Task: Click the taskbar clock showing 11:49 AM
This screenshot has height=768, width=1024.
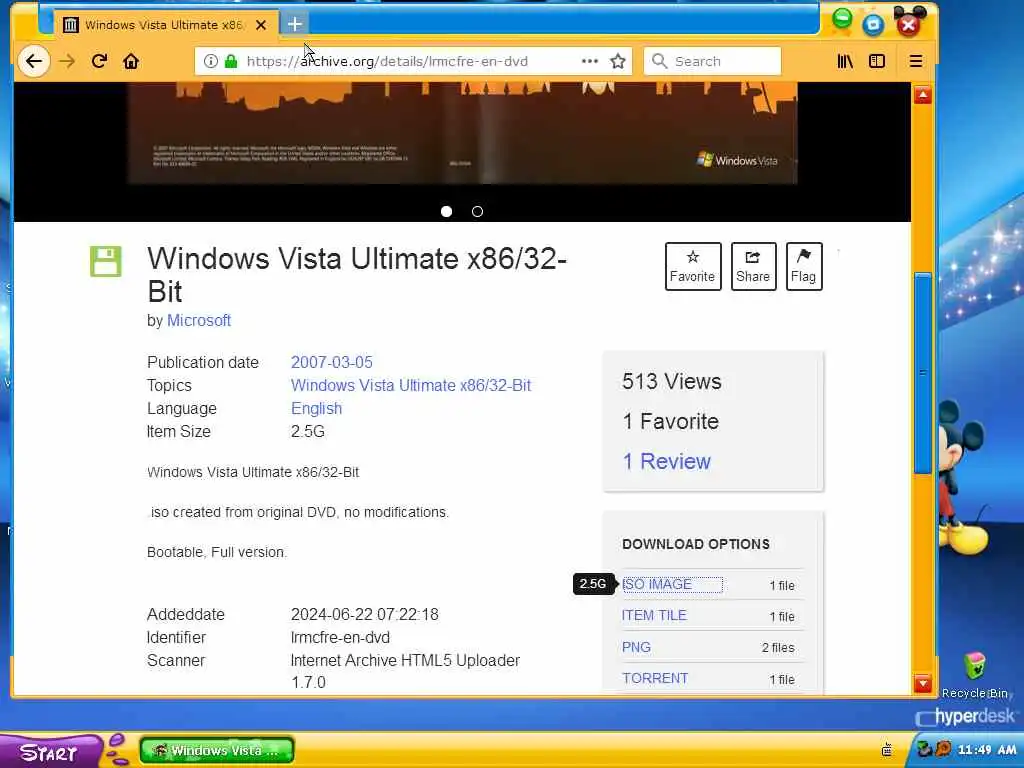Action: [x=987, y=750]
